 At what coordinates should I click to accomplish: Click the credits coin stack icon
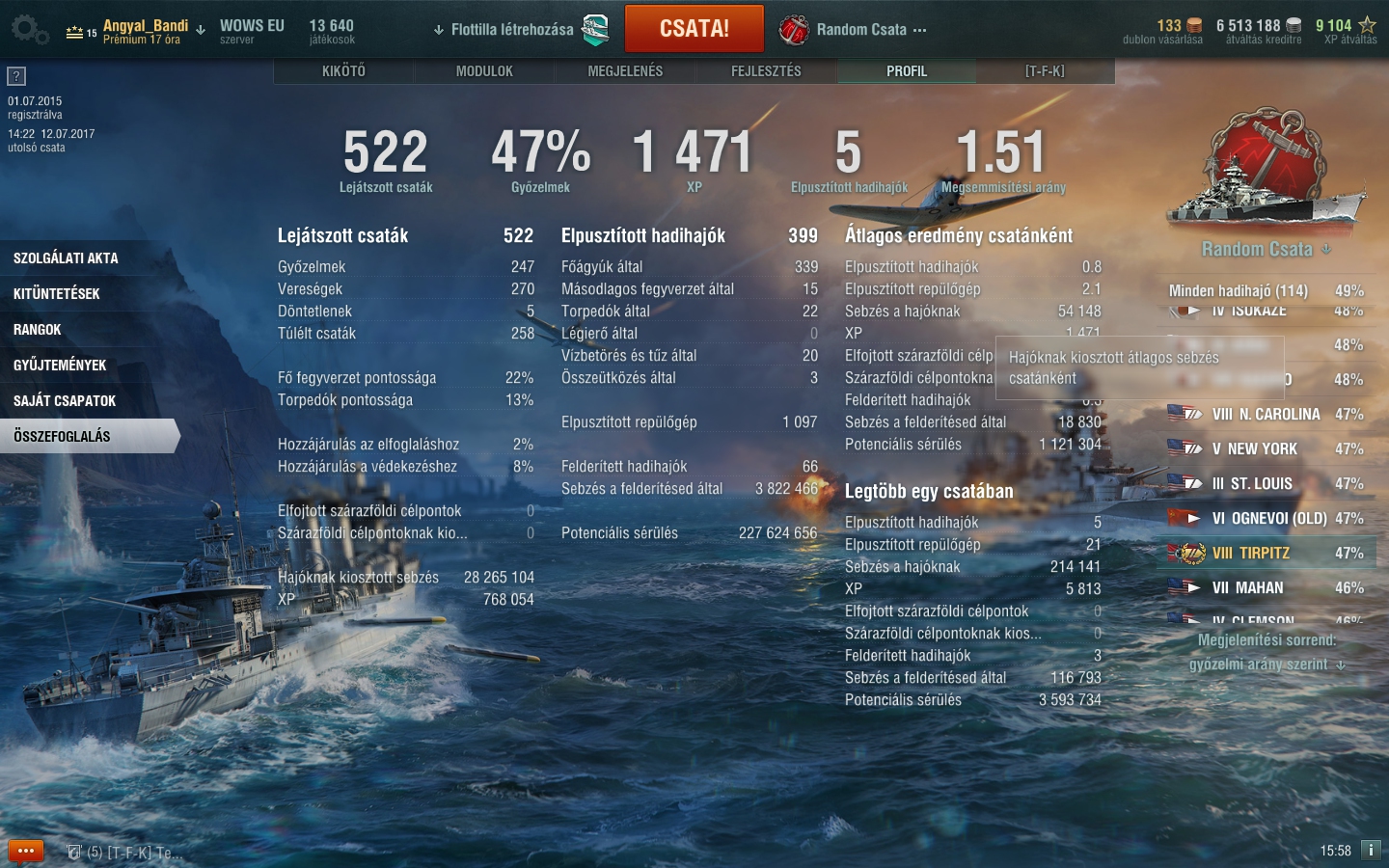point(1294,25)
